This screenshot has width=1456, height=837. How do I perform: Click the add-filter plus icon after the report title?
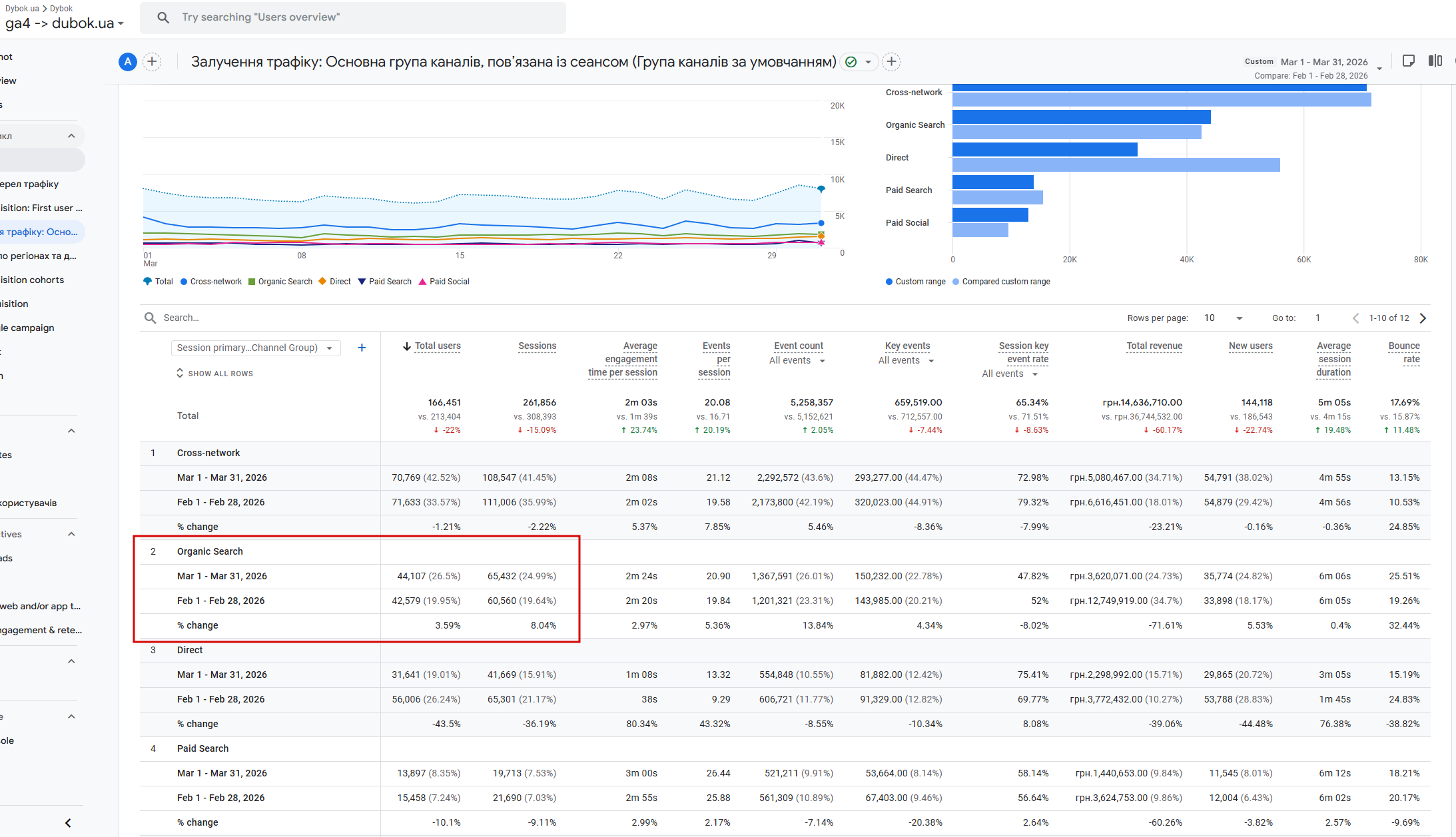pos(891,62)
